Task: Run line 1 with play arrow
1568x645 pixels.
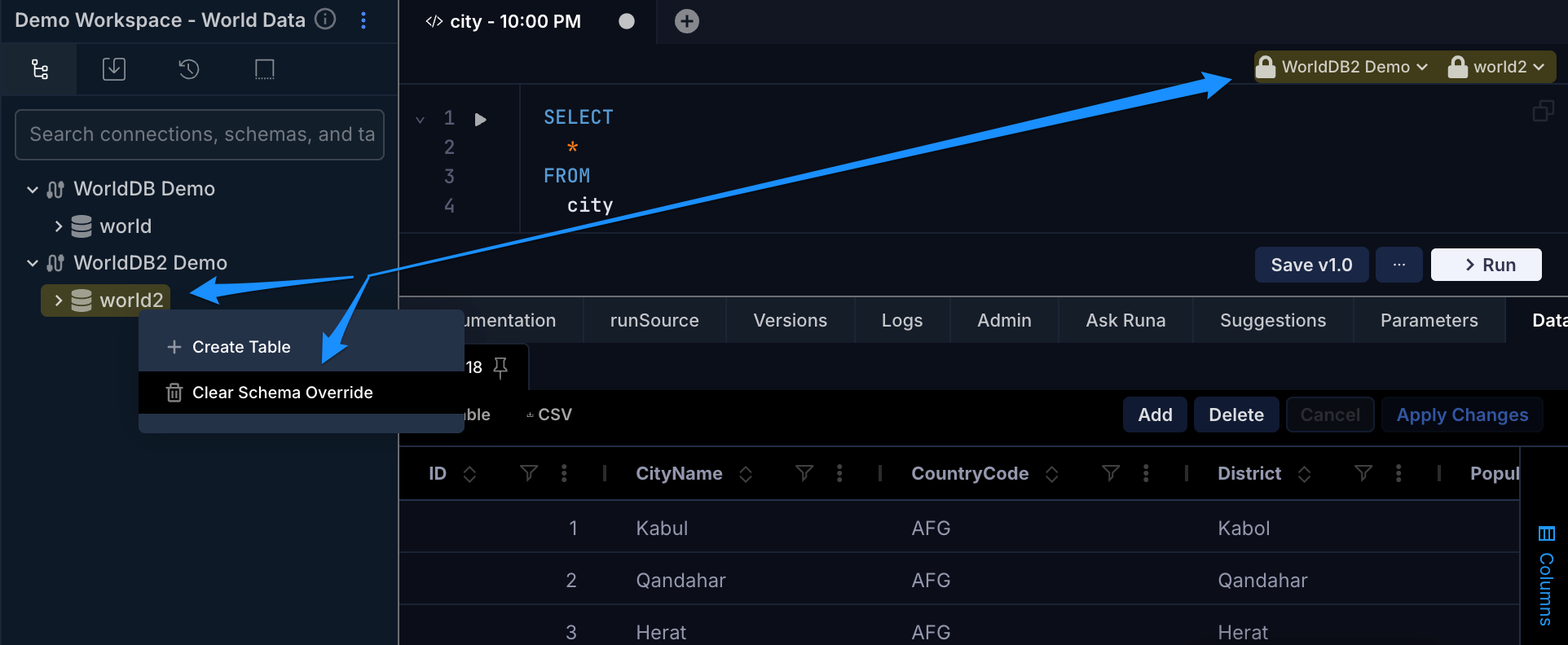Action: (x=481, y=119)
